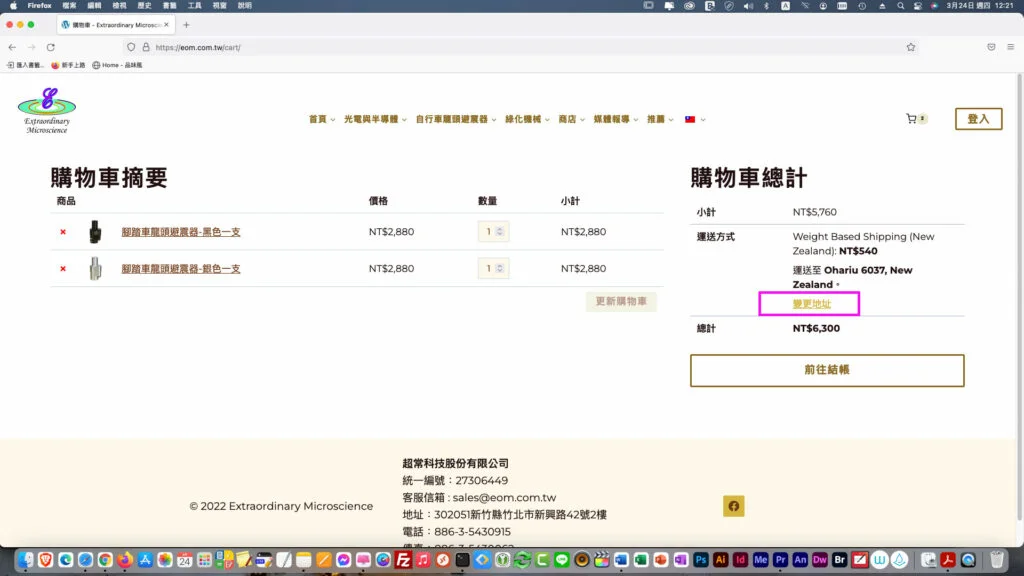Expand the 光電與半導體 menu
This screenshot has height=576, width=1024.
pyautogui.click(x=375, y=119)
